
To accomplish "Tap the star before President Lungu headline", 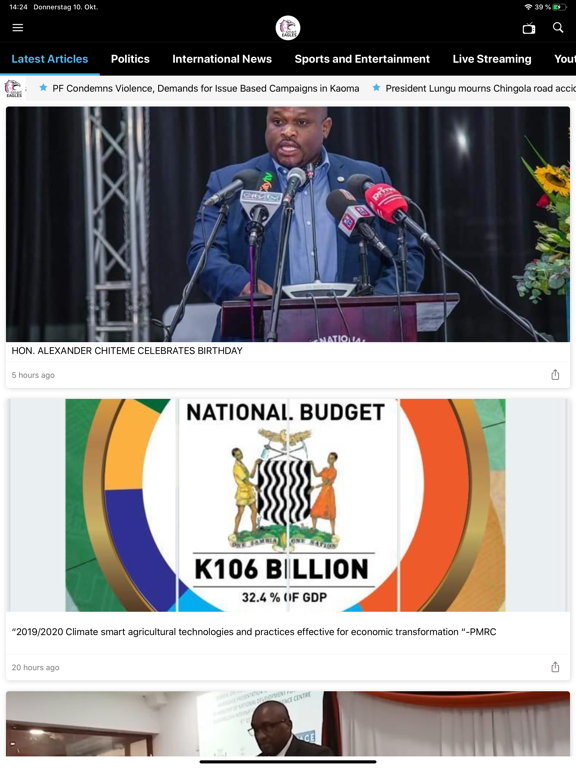I will [376, 88].
